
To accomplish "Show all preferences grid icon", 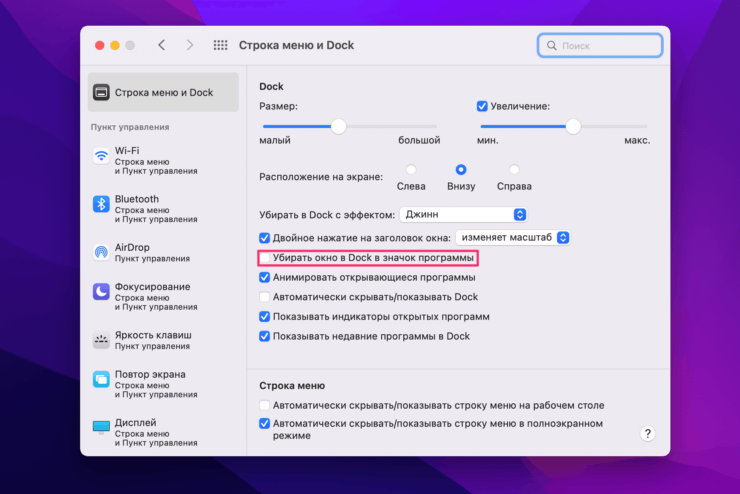I will click(221, 46).
